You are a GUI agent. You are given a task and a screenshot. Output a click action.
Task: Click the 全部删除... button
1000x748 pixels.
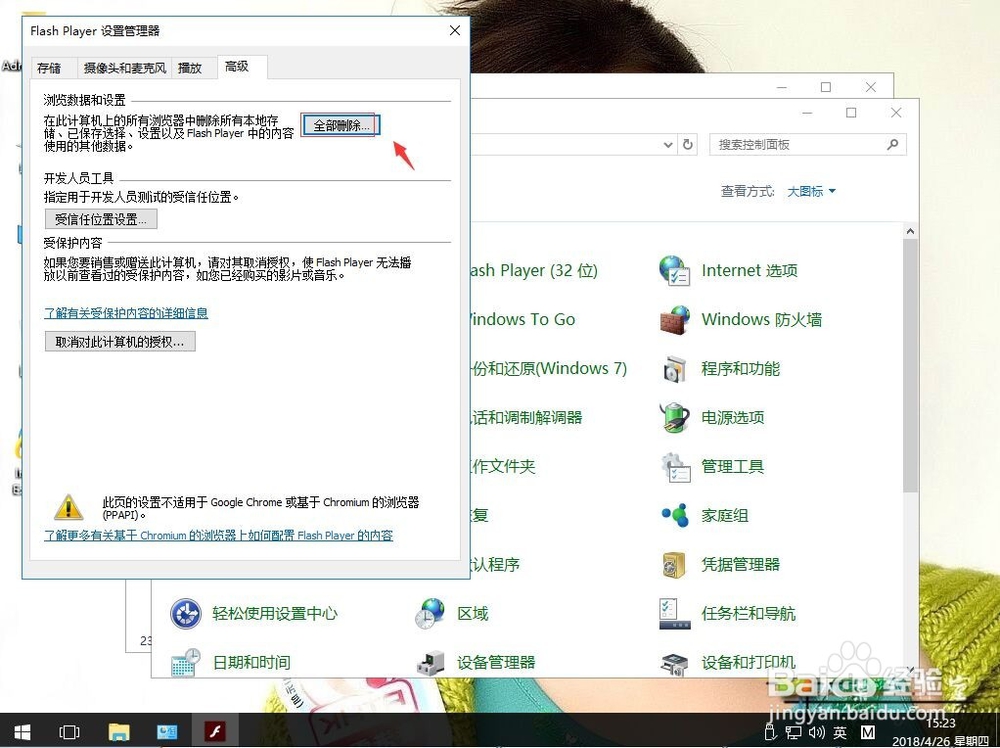coord(341,125)
